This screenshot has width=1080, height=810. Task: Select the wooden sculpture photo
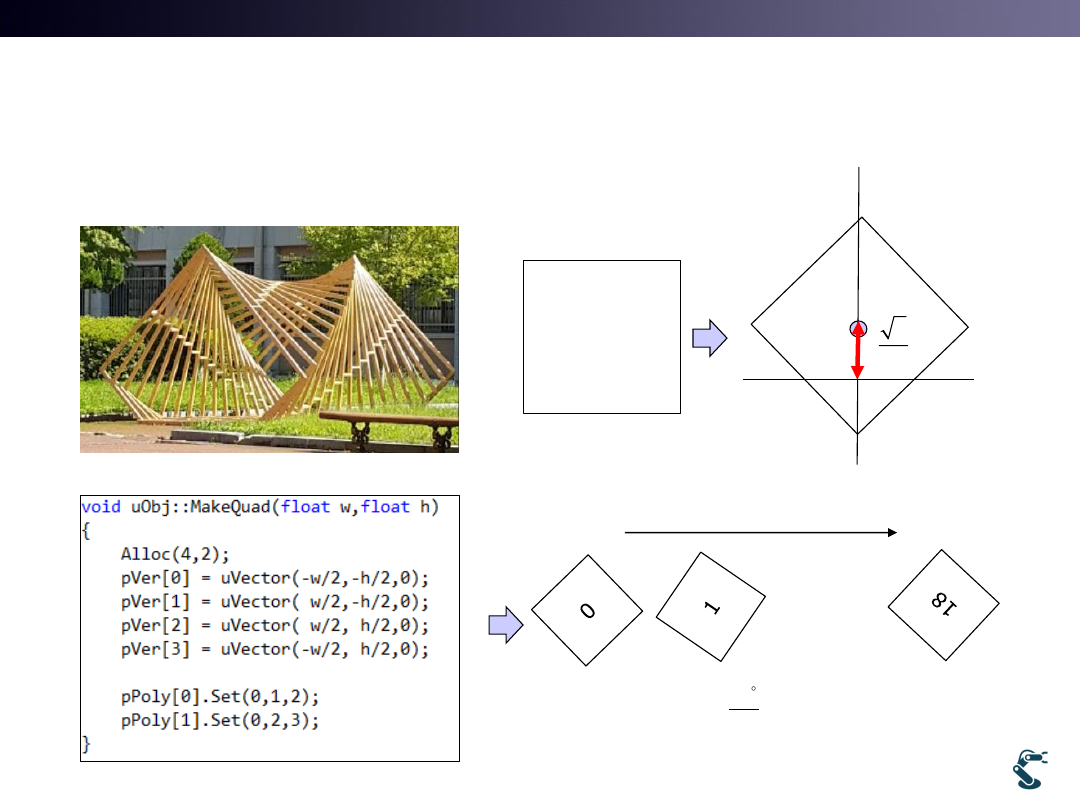269,339
